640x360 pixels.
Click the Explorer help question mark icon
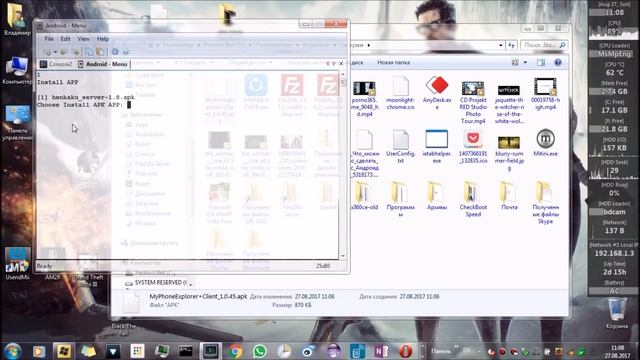pos(558,62)
